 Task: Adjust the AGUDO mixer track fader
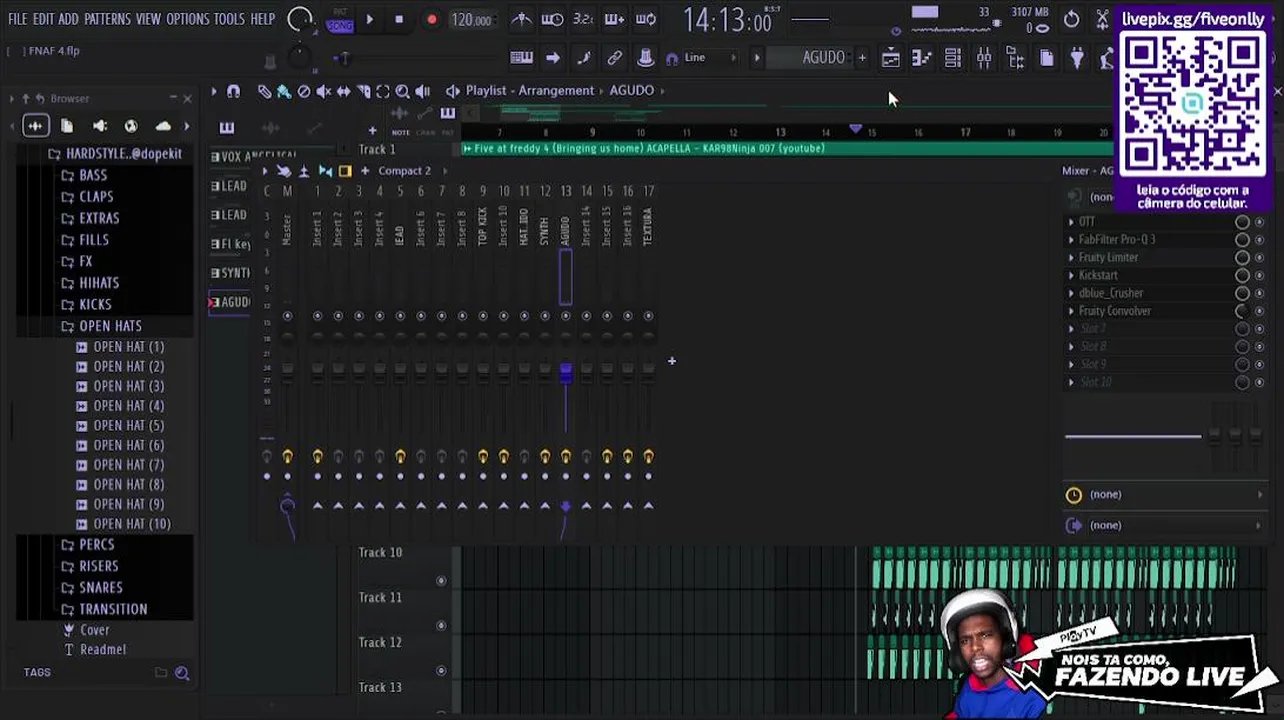566,372
